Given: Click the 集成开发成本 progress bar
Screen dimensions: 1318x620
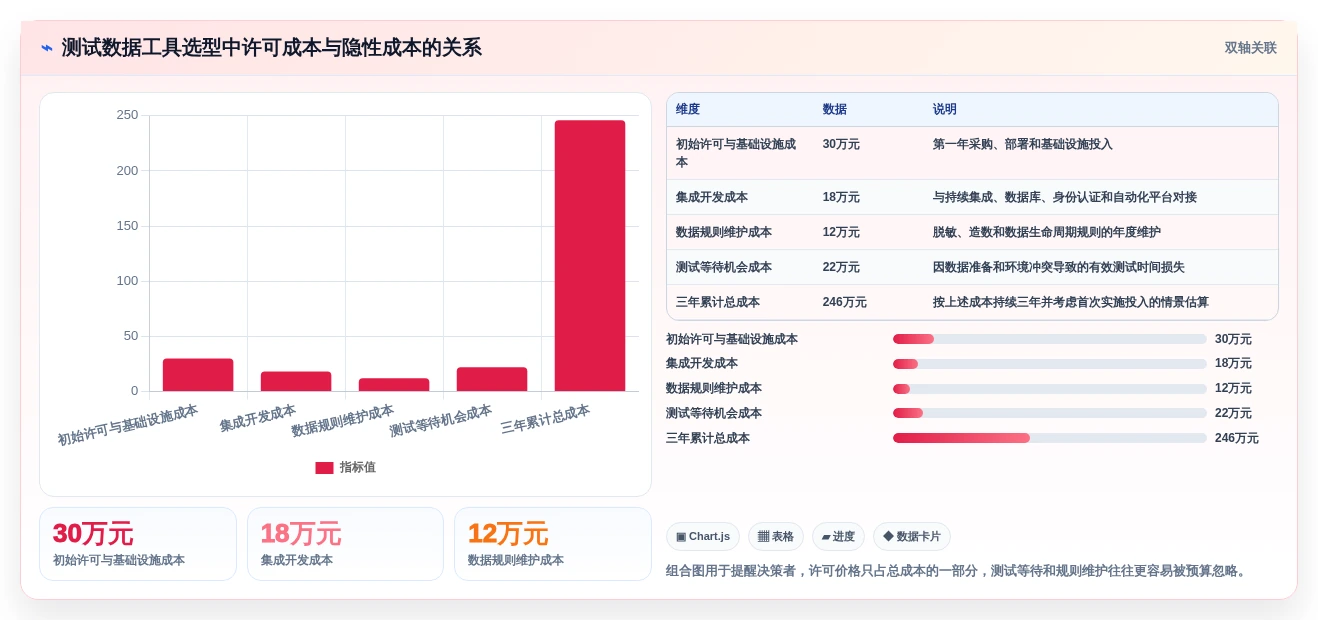Looking at the screenshot, I should point(1050,364).
